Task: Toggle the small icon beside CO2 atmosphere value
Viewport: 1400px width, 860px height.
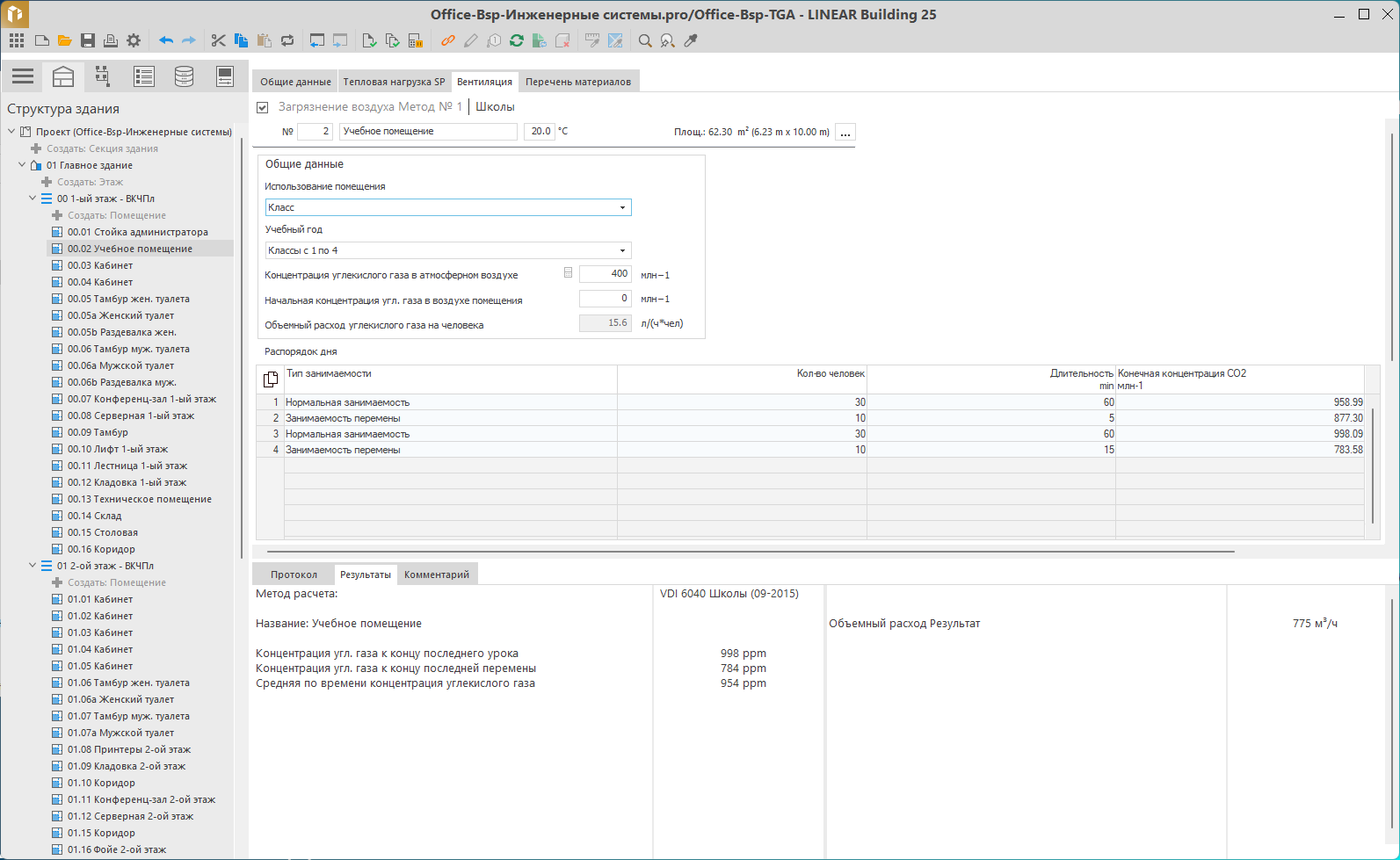Action: click(x=568, y=273)
